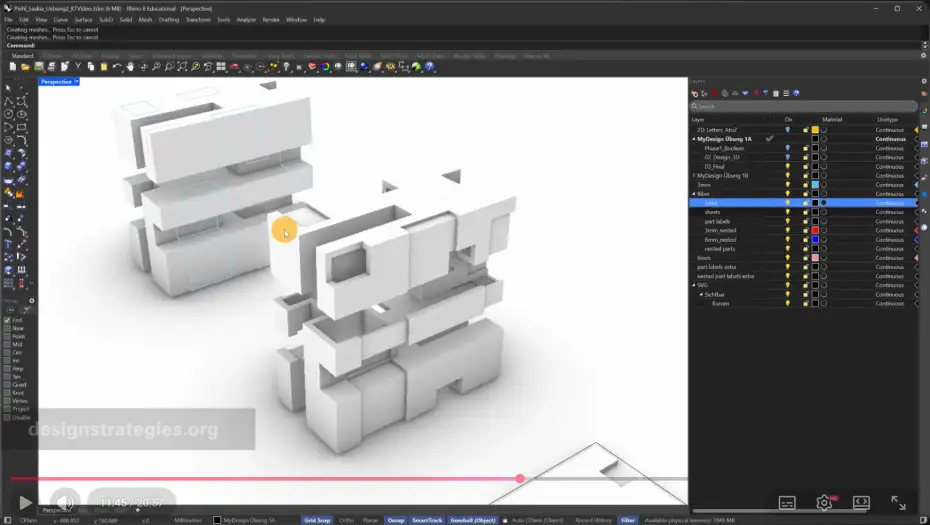
Task: Open the Linetype dropdown for 6mm layer
Action: pyautogui.click(x=890, y=258)
